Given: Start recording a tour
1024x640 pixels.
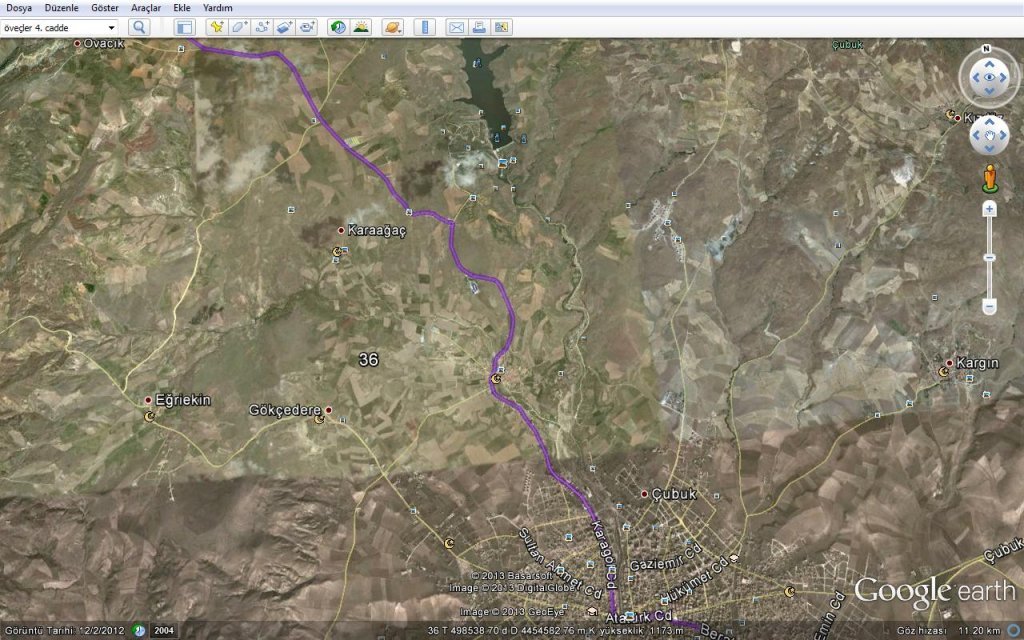Looking at the screenshot, I should 308,27.
